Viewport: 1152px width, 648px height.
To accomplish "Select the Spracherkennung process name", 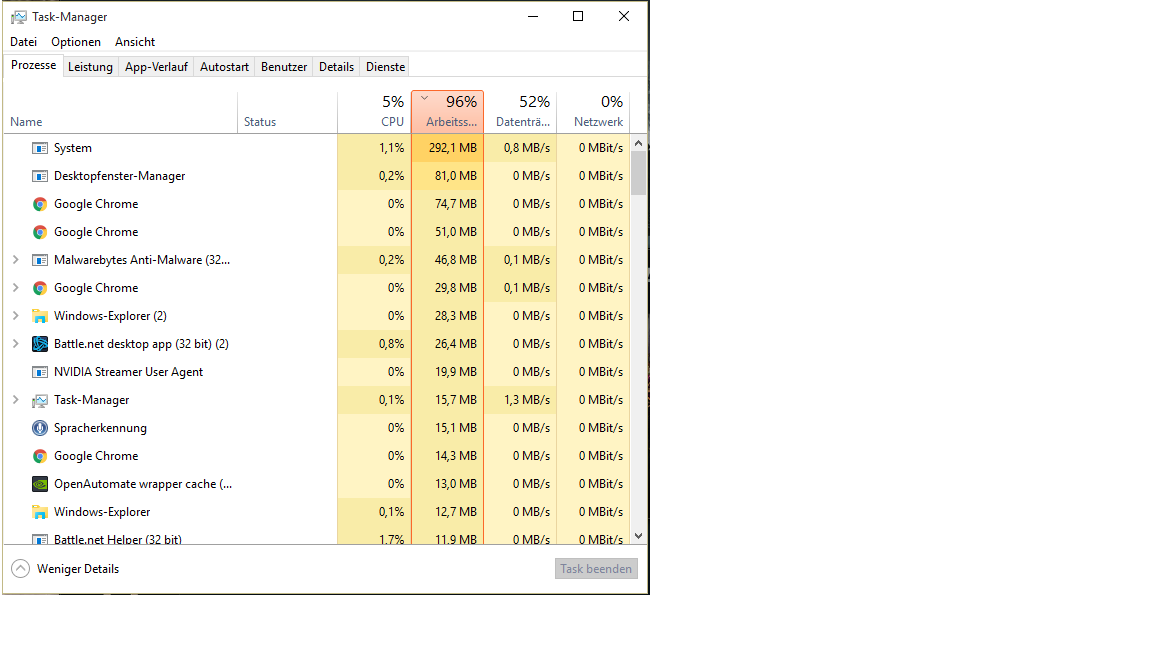I will click(100, 428).
